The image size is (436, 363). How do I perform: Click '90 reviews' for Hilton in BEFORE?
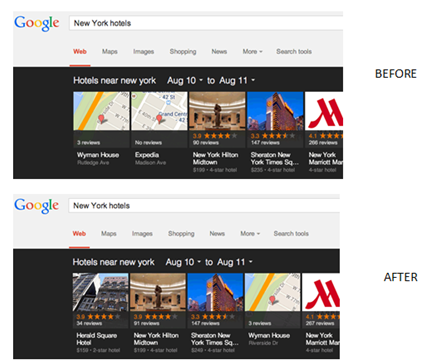[206, 143]
